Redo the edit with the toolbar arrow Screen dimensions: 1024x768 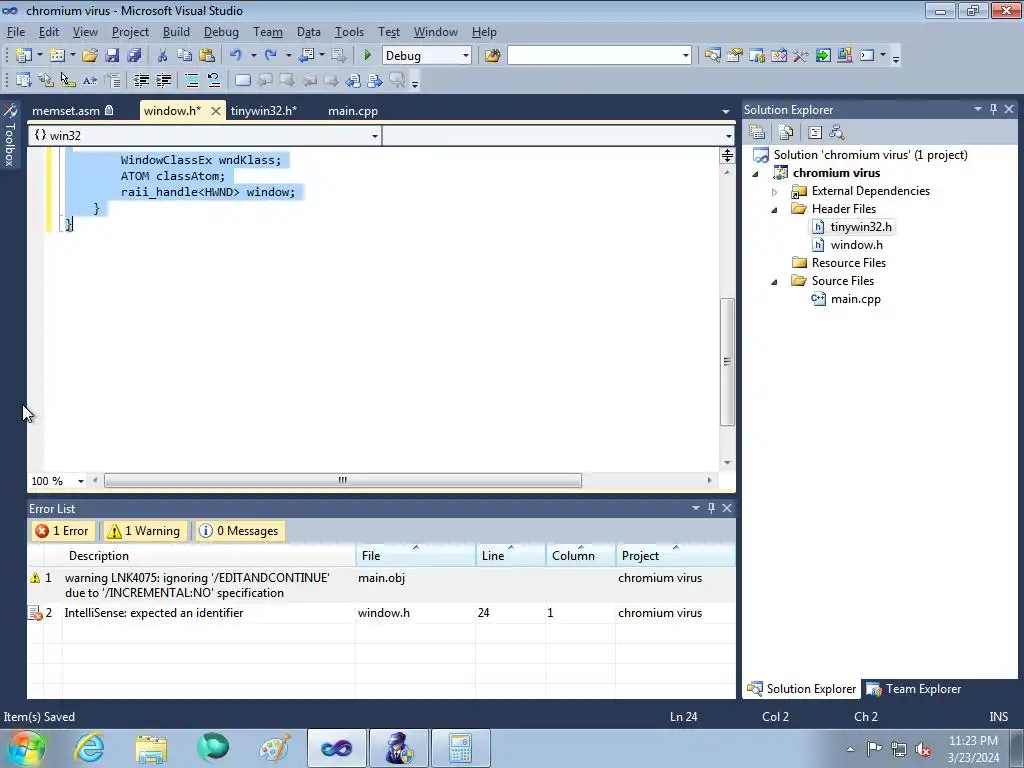pyautogui.click(x=270, y=56)
